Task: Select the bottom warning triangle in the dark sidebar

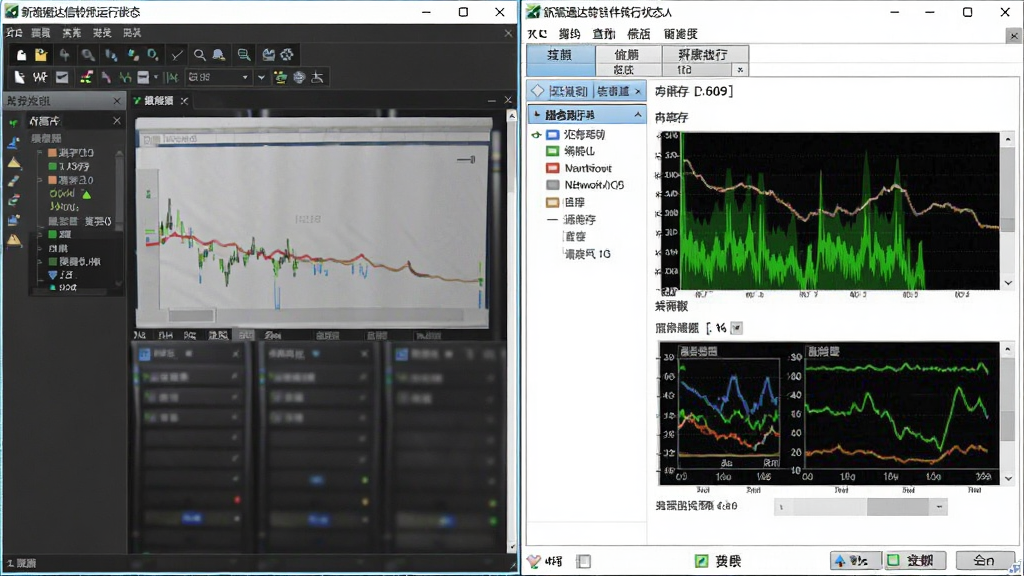Action: point(14,240)
